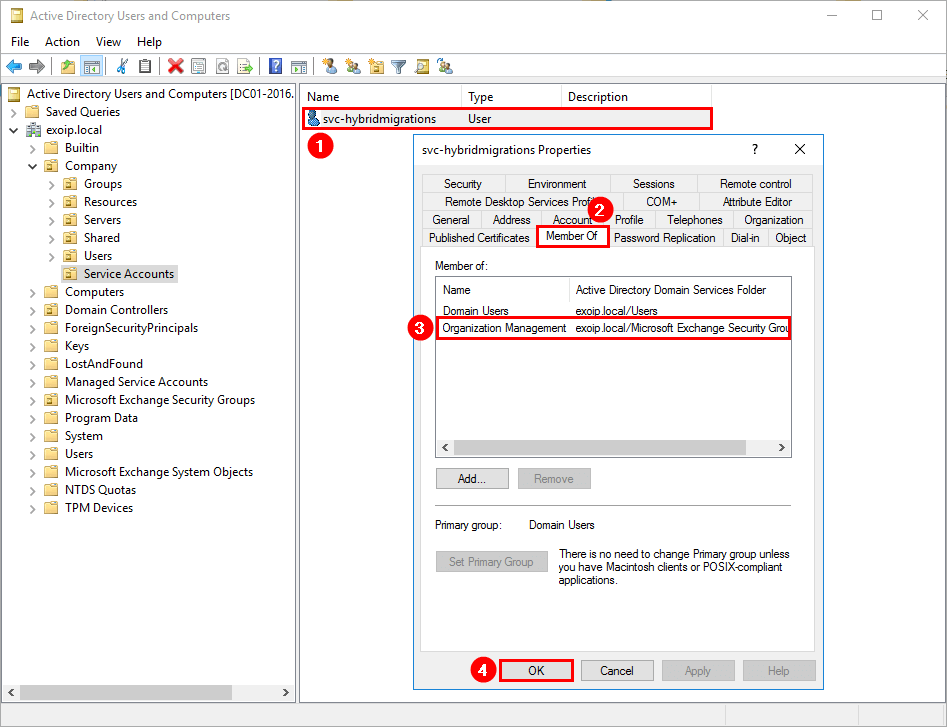
Task: Click the Description column header
Action: click(636, 97)
